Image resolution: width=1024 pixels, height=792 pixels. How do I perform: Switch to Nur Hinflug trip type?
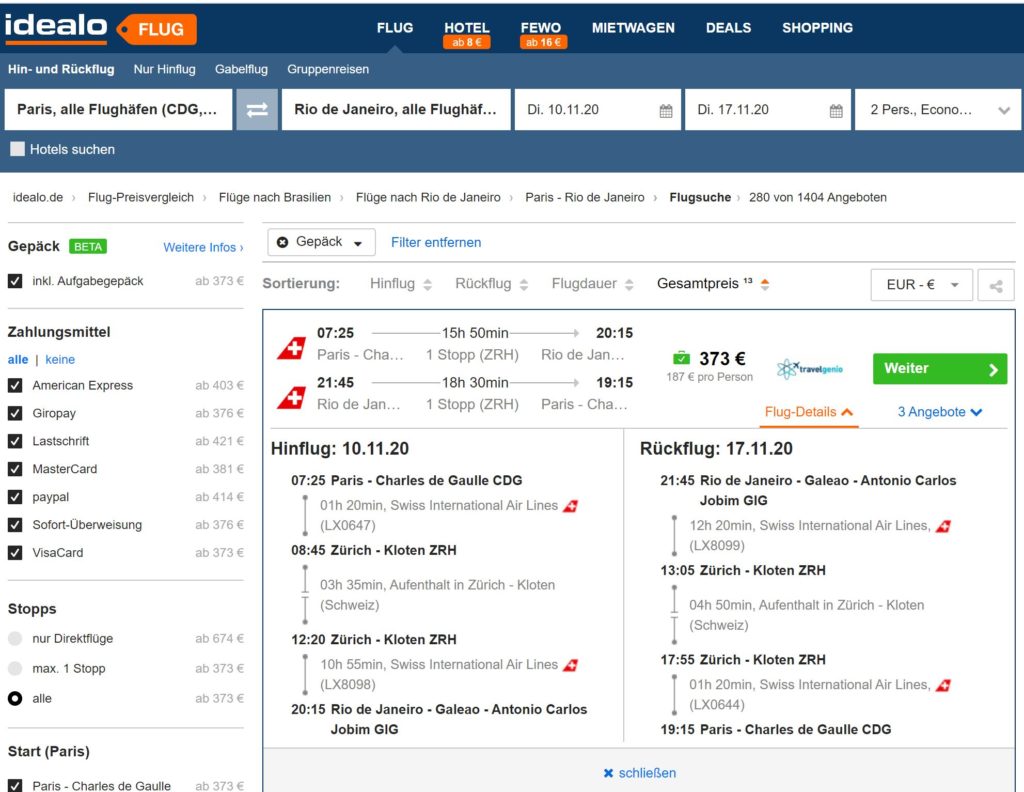[165, 69]
